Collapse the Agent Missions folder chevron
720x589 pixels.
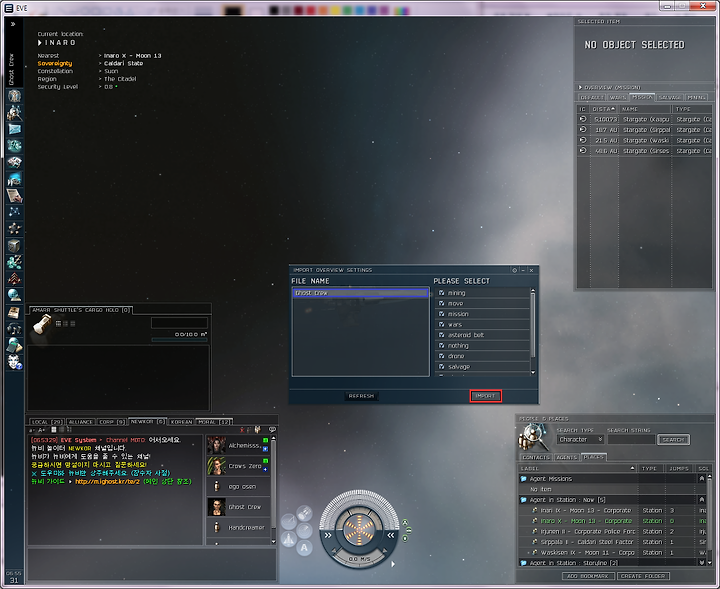click(x=701, y=478)
